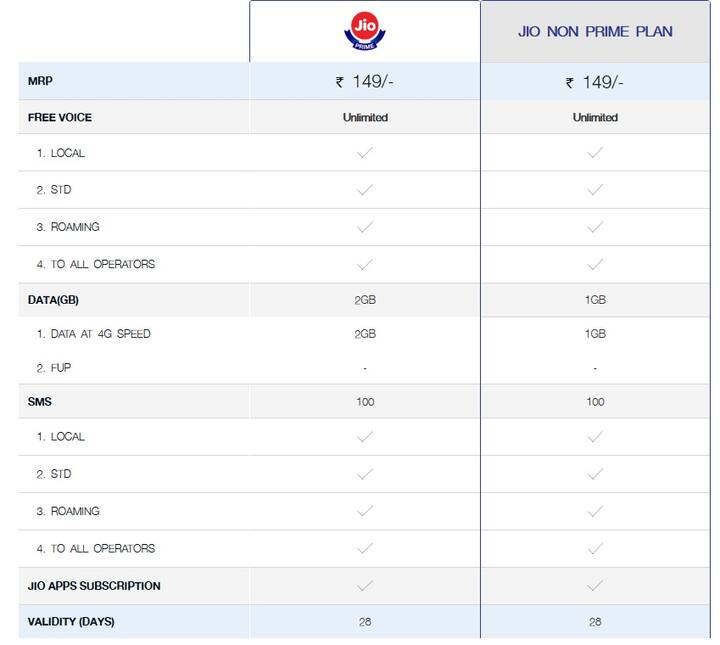Click the FUP row label
Viewport: 720px width, 645px height.
(54, 368)
